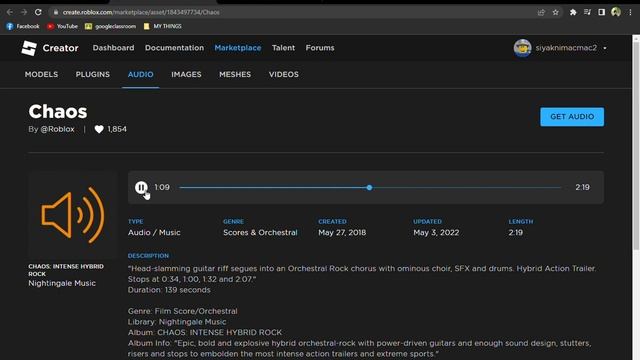
Task: Click the May 27, 2018 created date
Action: click(x=342, y=232)
